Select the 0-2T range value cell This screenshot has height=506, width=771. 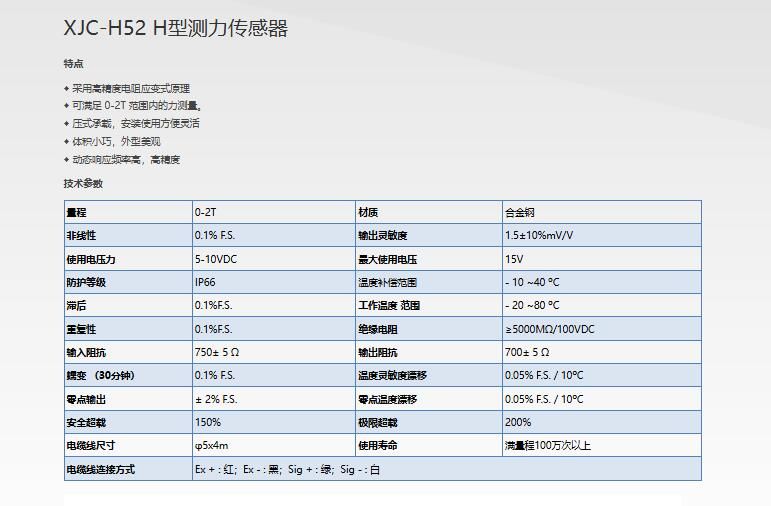205,212
